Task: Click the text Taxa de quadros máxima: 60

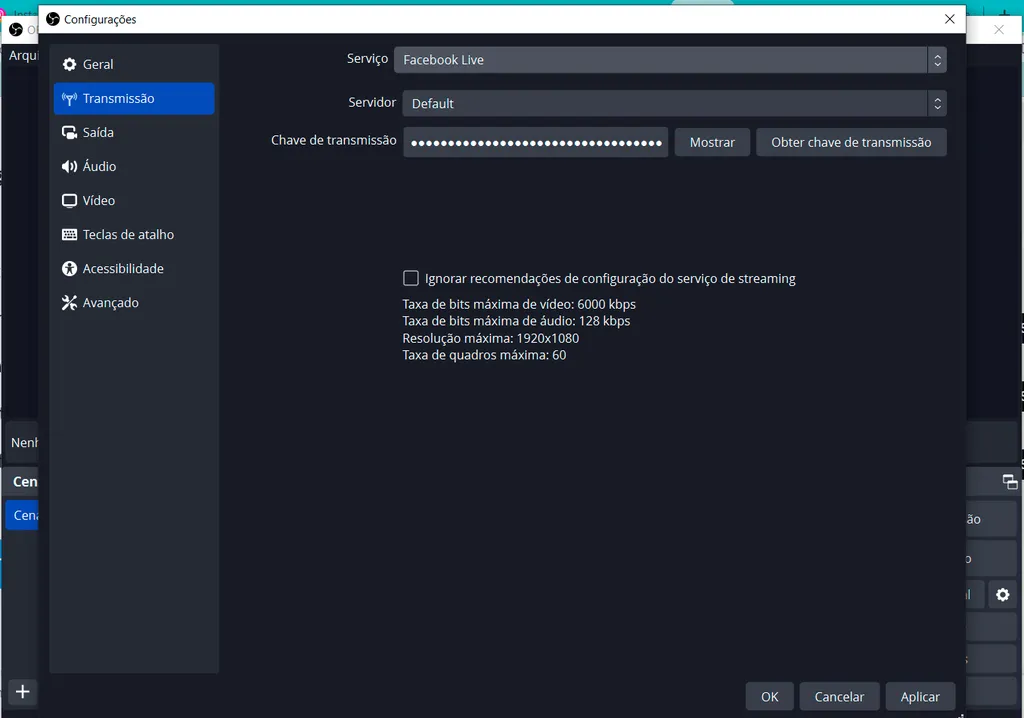Action: [484, 355]
